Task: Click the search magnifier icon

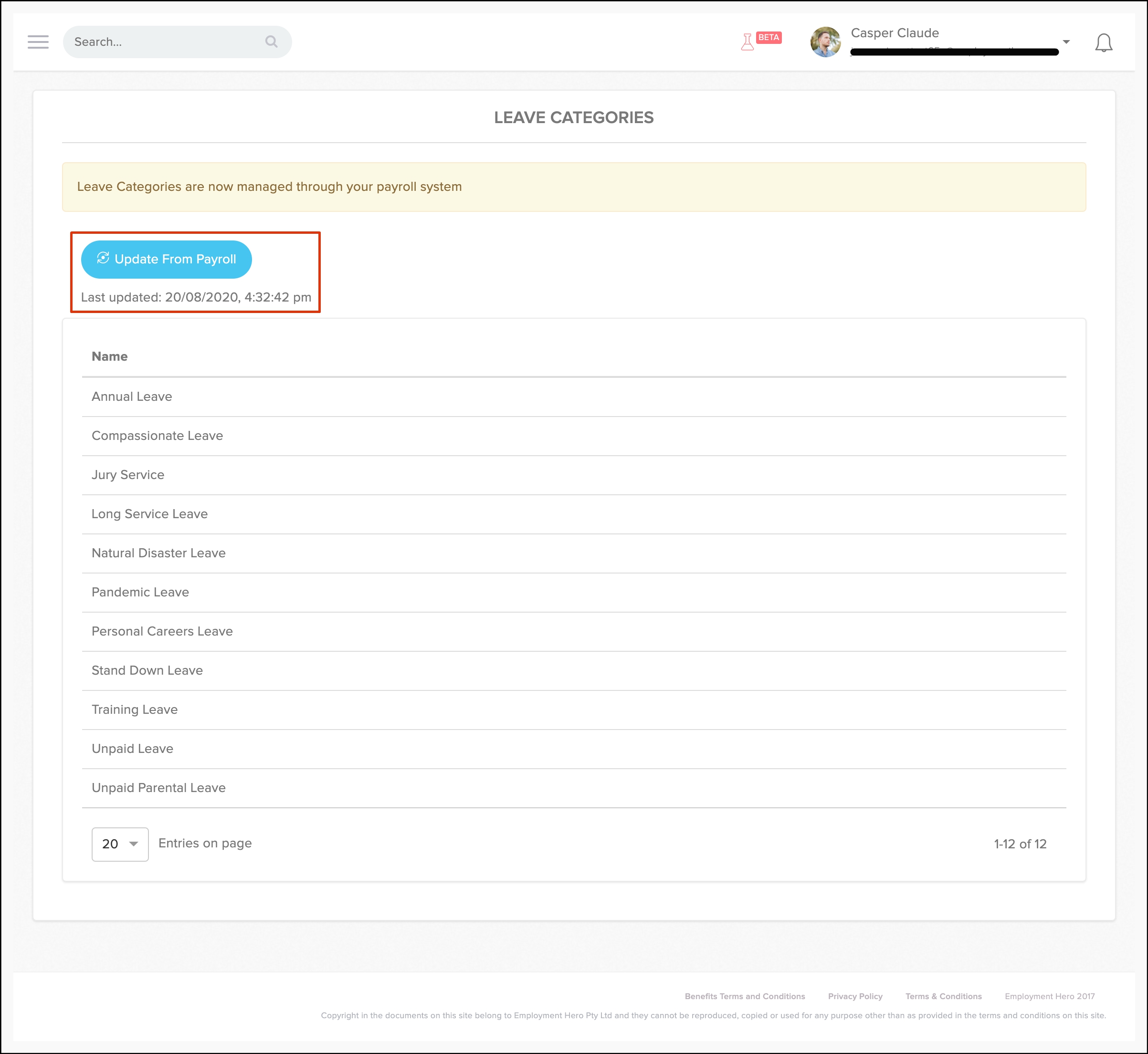Action: point(271,42)
